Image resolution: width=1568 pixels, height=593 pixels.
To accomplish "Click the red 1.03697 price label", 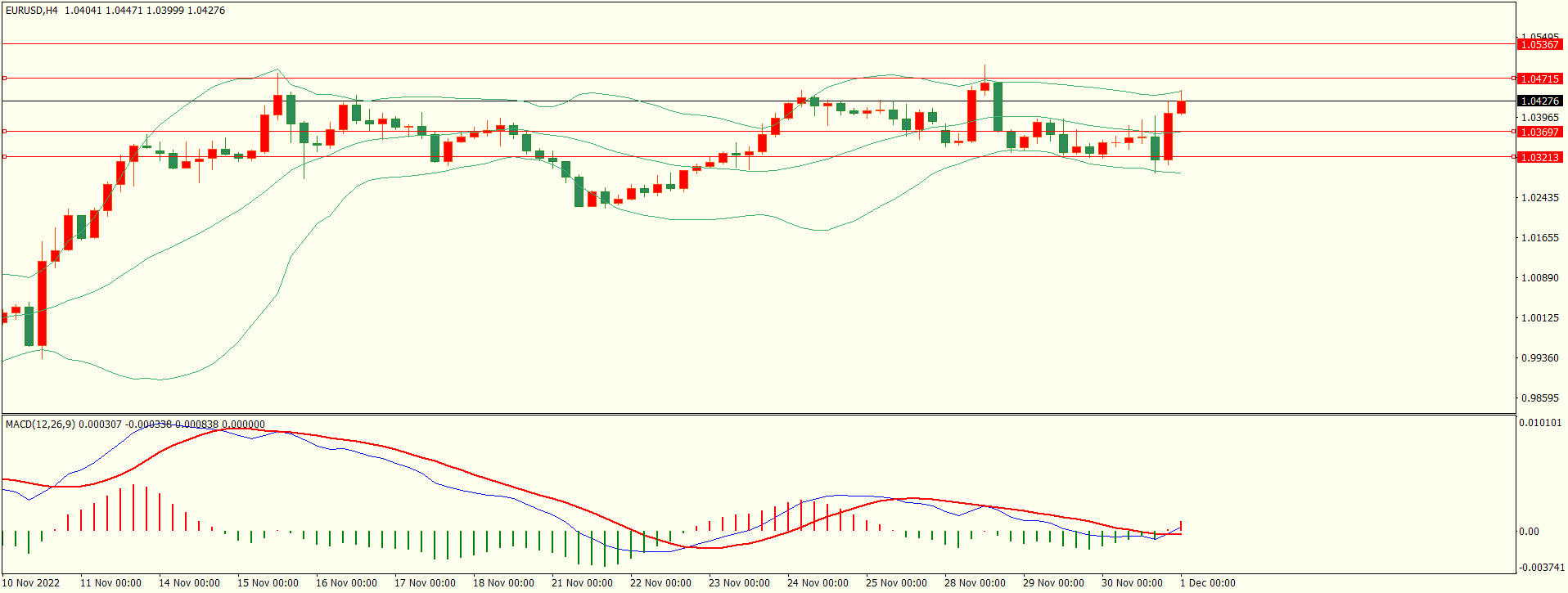I will 1539,133.
